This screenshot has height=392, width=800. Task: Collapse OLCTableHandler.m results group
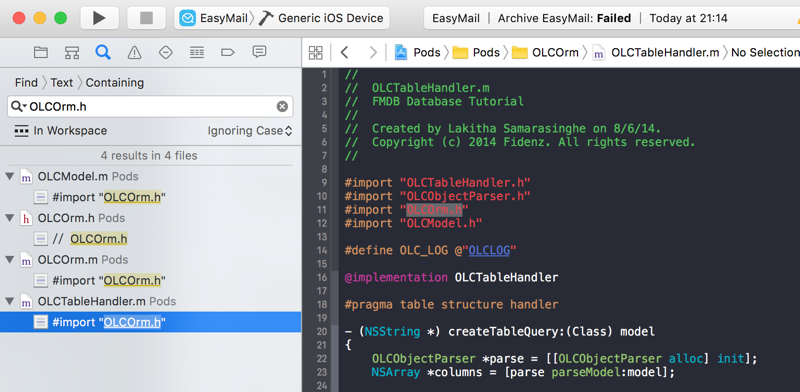9,302
